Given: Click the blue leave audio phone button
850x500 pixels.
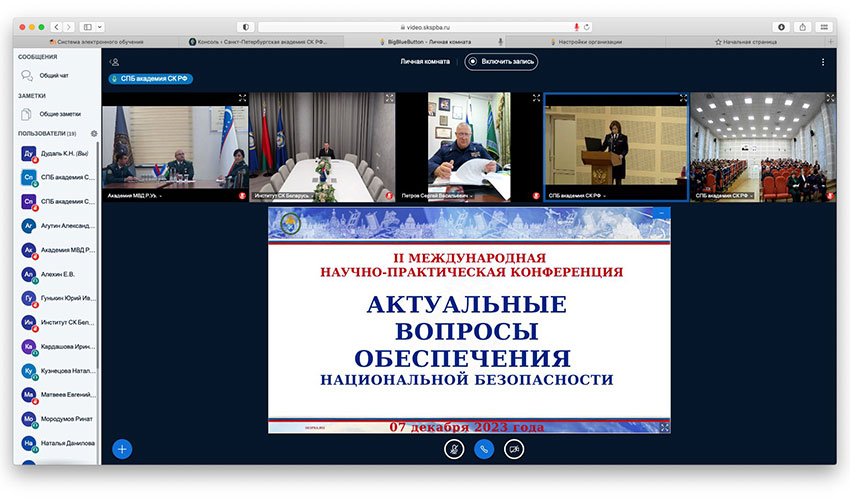Looking at the screenshot, I should pos(484,449).
